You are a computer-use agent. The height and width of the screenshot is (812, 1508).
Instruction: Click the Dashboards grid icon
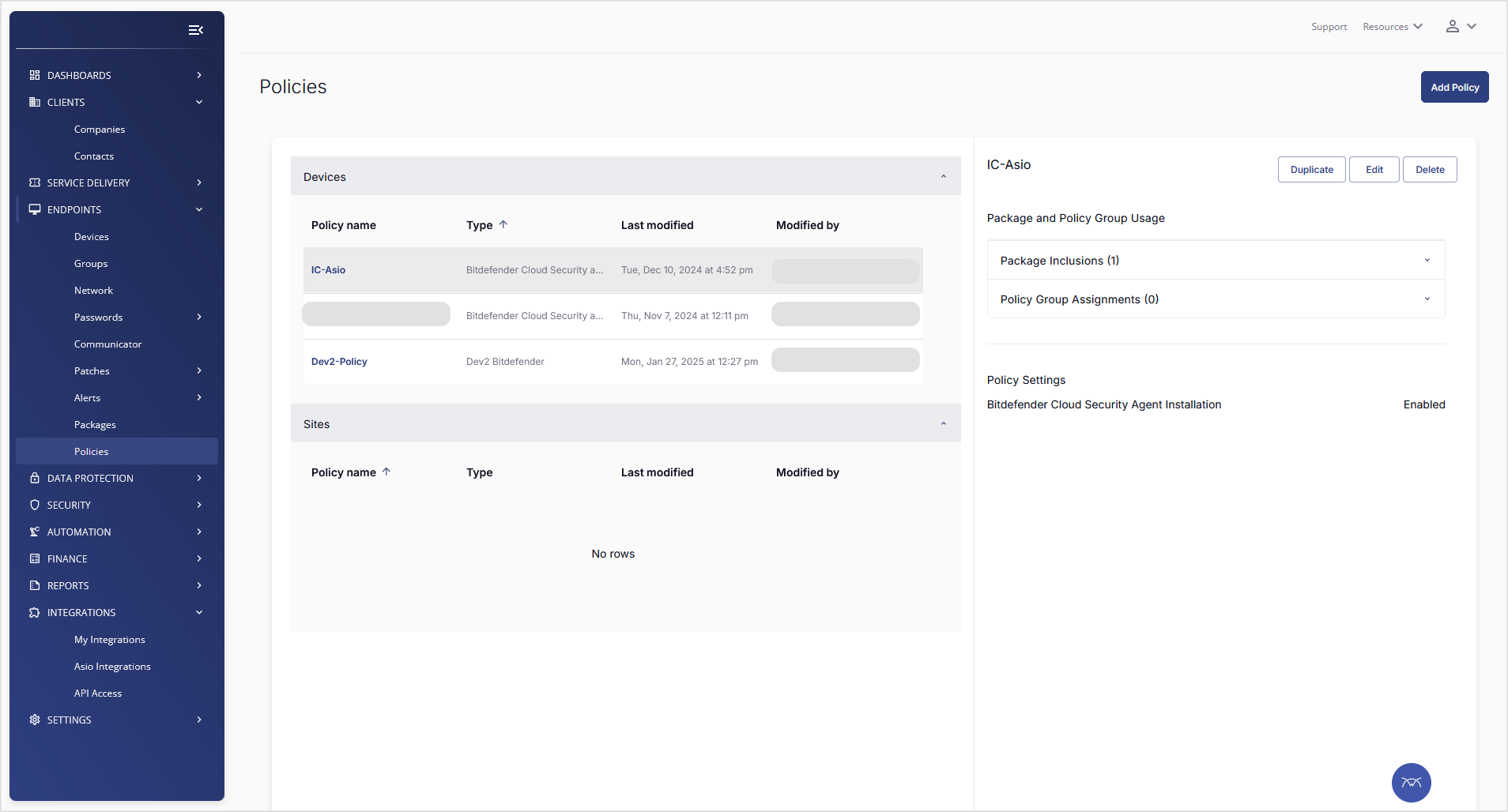pyautogui.click(x=35, y=75)
